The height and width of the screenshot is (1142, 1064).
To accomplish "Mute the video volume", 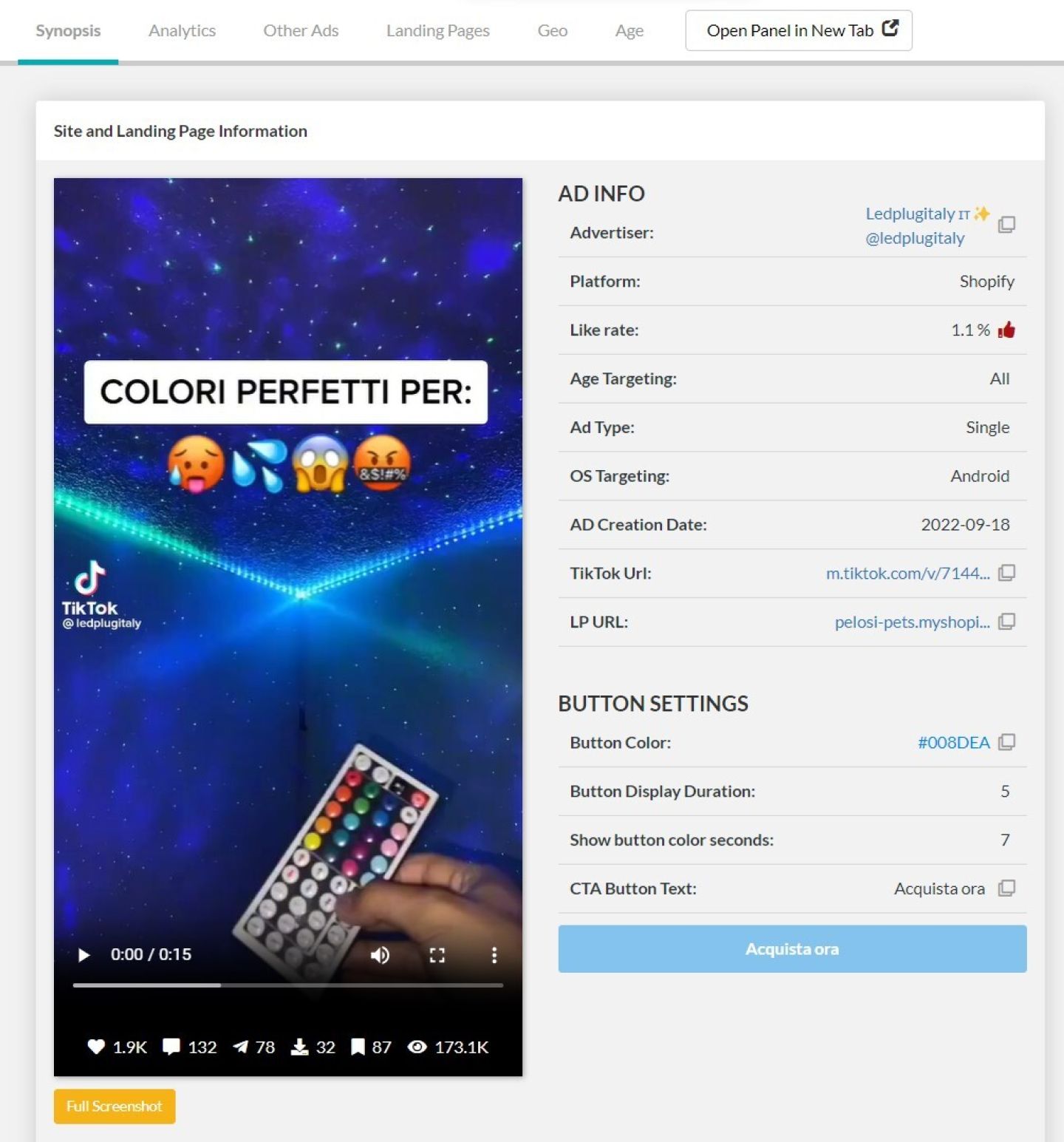I will pyautogui.click(x=380, y=955).
